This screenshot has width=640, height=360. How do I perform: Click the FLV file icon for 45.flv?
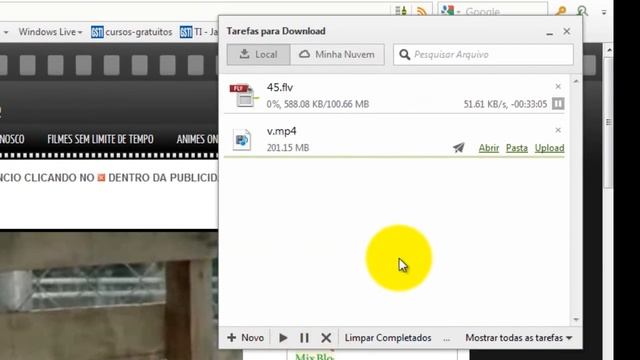pos(244,96)
